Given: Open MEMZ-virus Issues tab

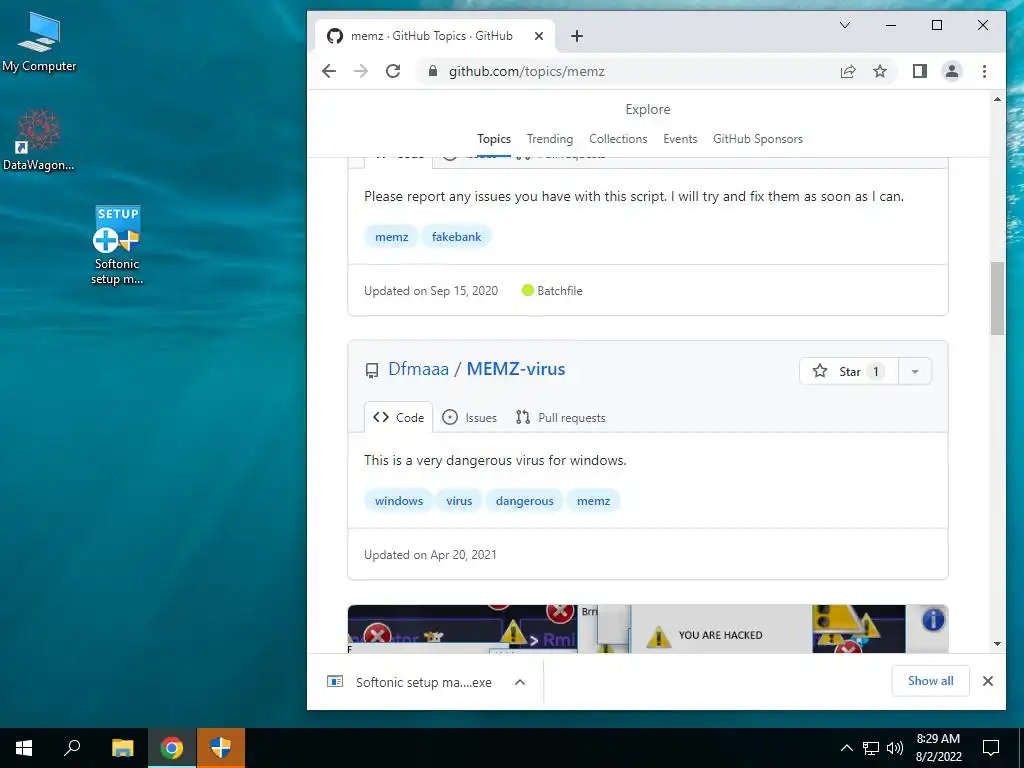Looking at the screenshot, I should 470,417.
